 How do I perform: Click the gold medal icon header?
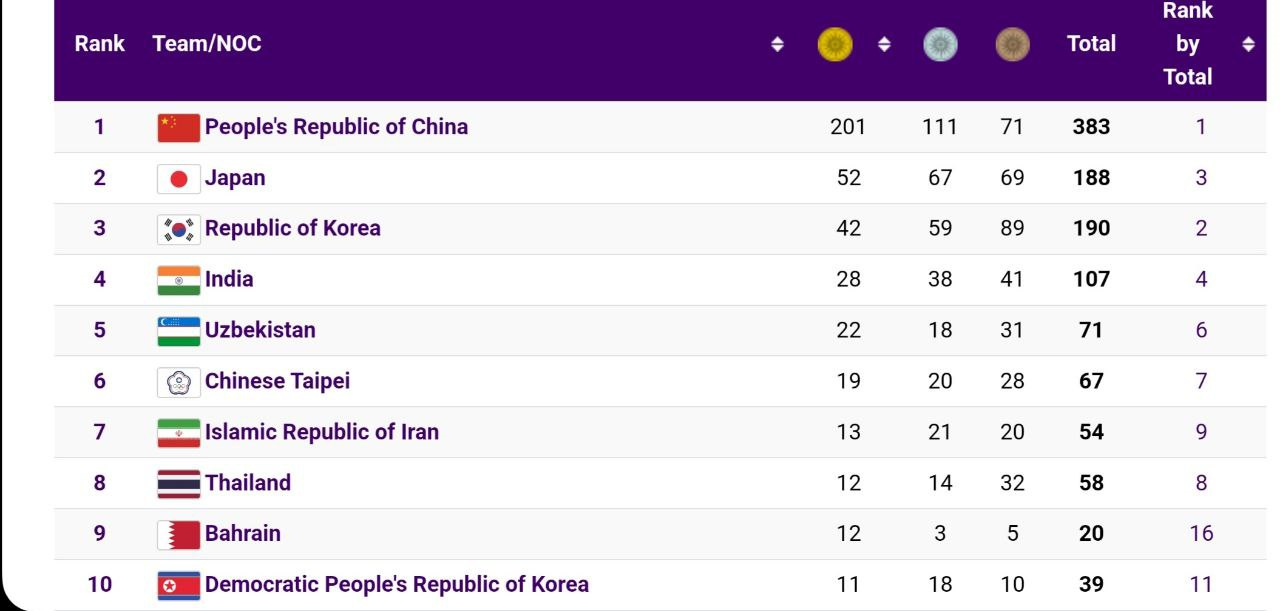[x=835, y=44]
